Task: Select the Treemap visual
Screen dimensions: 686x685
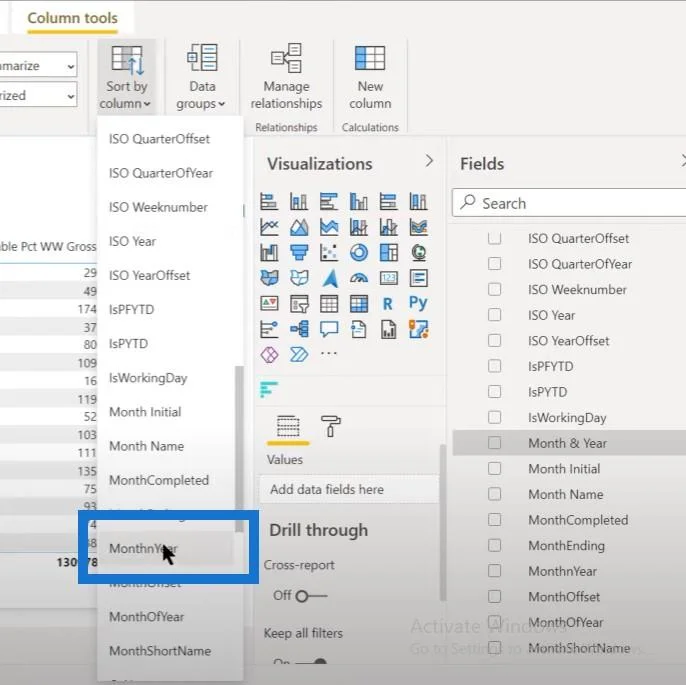Action: 388,252
